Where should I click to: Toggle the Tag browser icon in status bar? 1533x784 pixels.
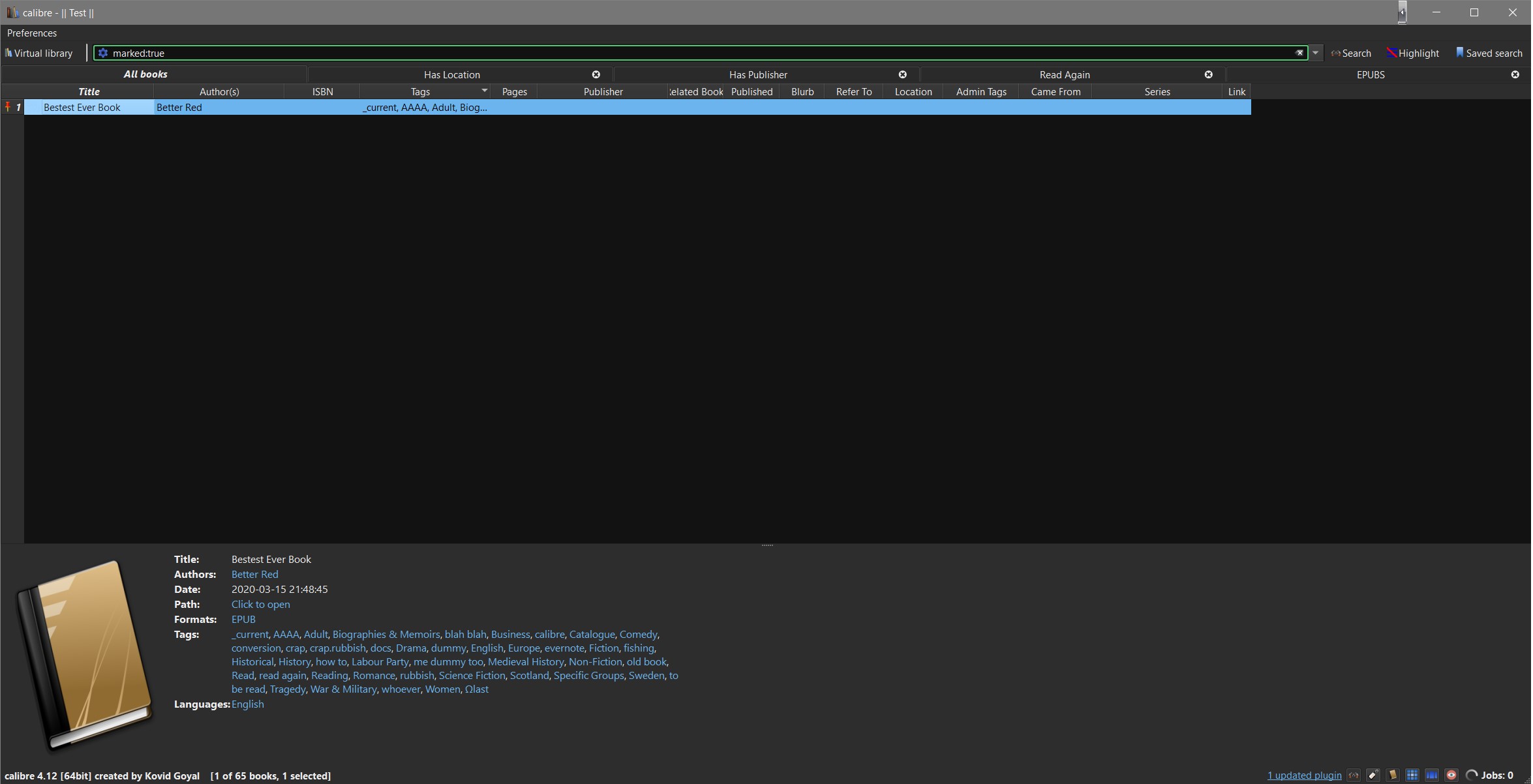click(1374, 776)
